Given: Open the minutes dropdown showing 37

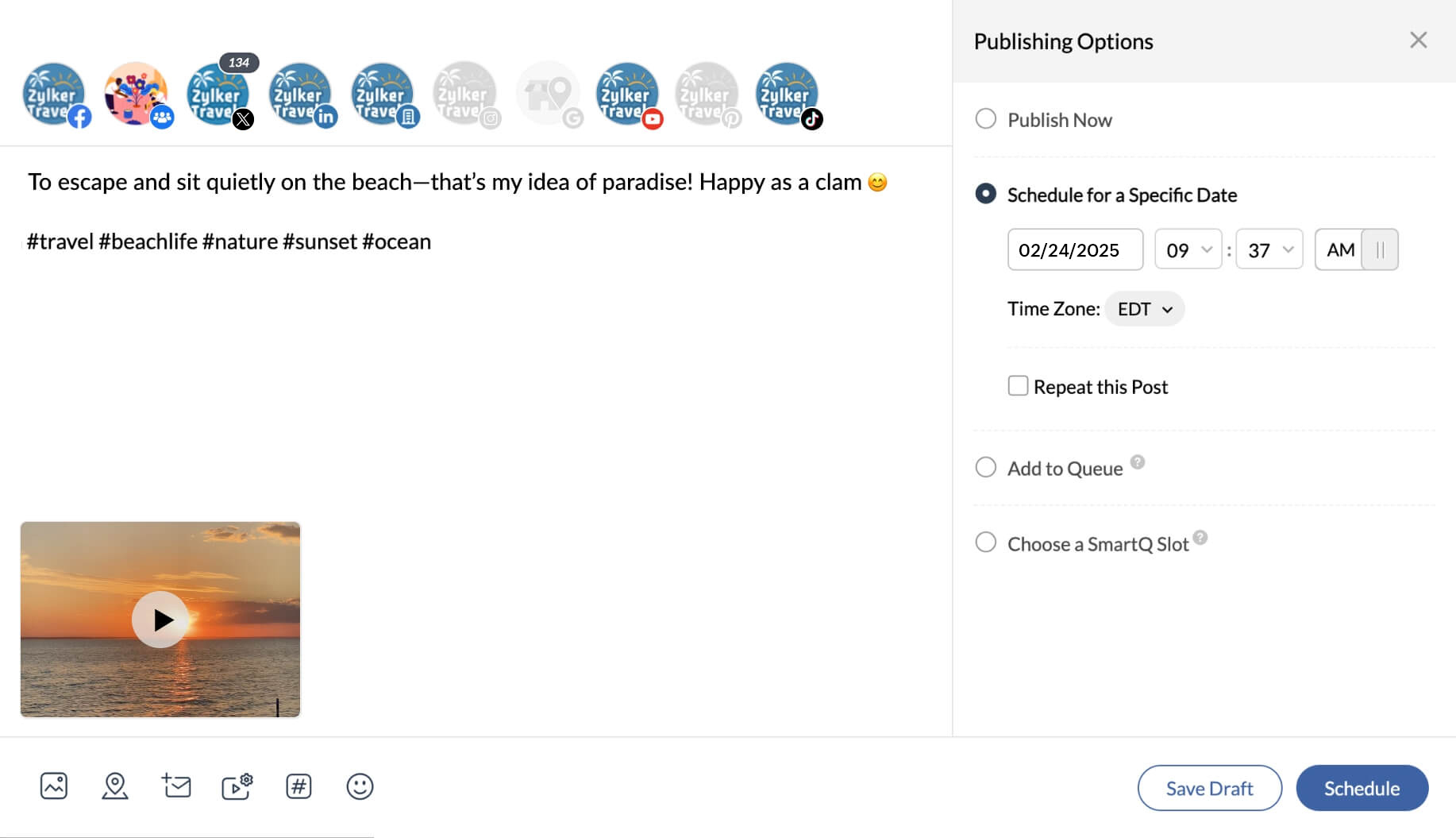Looking at the screenshot, I should click(1269, 250).
